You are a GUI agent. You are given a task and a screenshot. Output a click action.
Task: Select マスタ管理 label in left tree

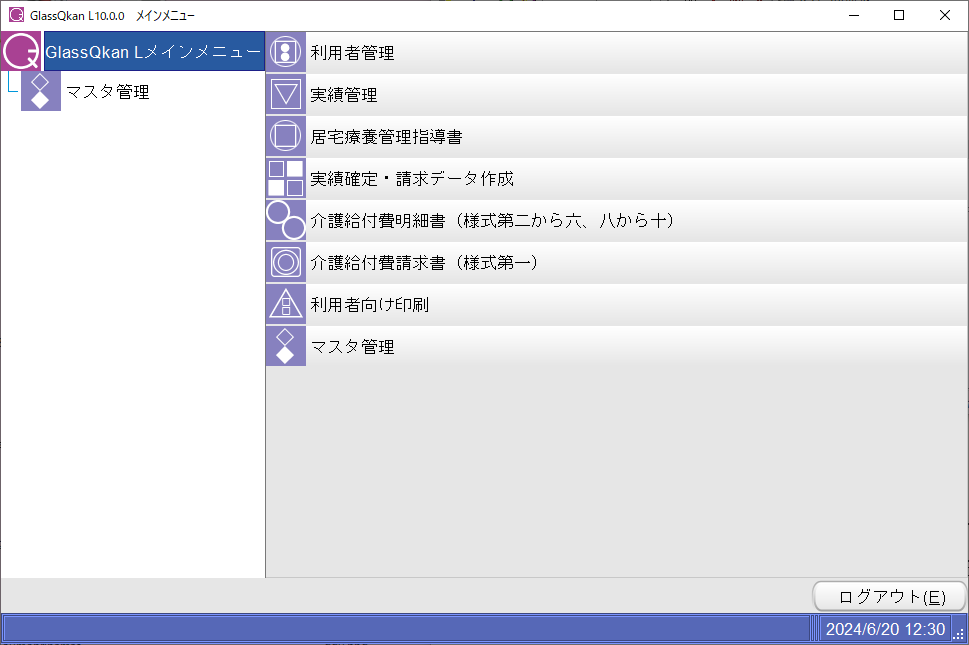107,92
